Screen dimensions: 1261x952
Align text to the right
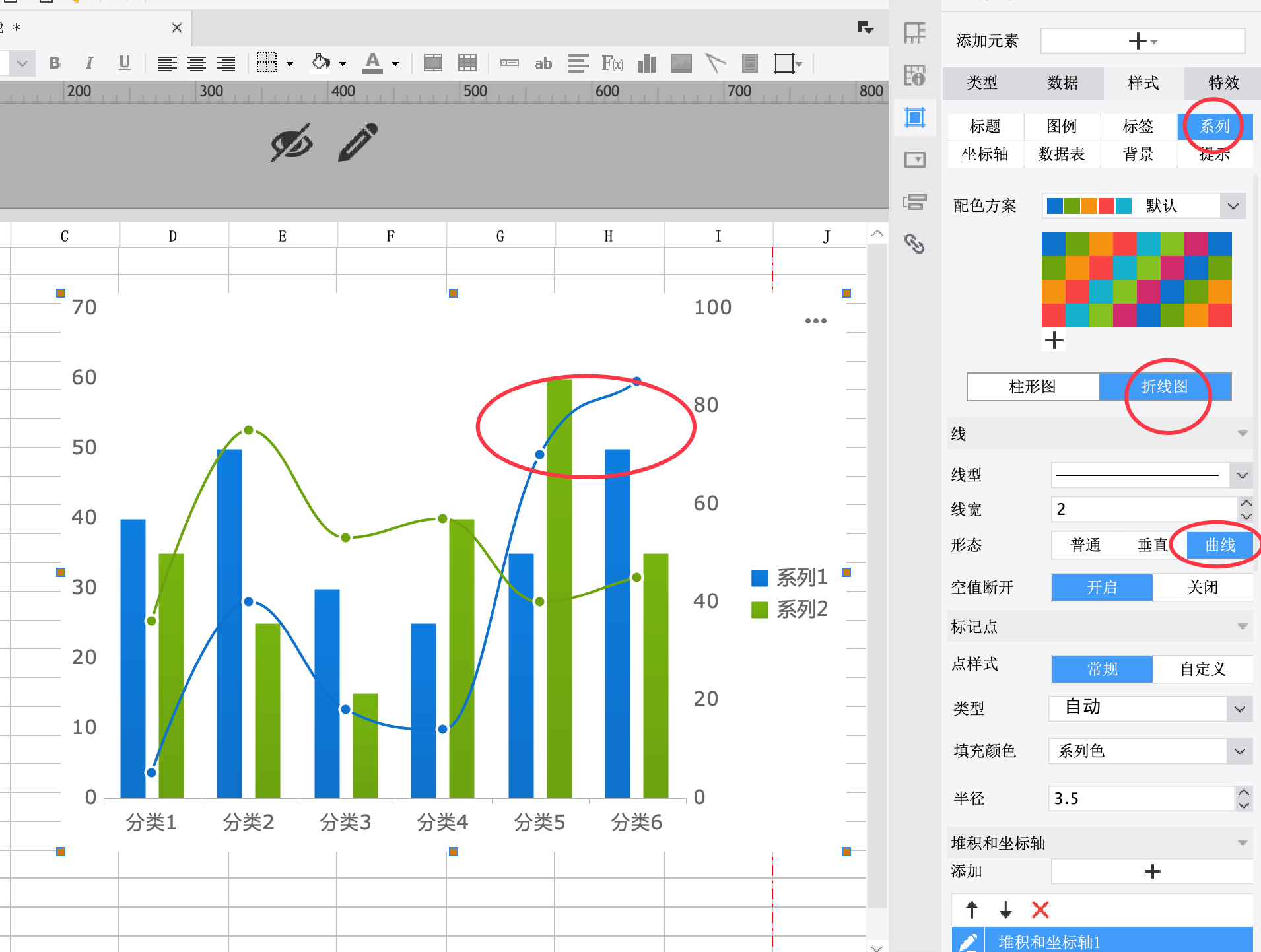coord(226,63)
